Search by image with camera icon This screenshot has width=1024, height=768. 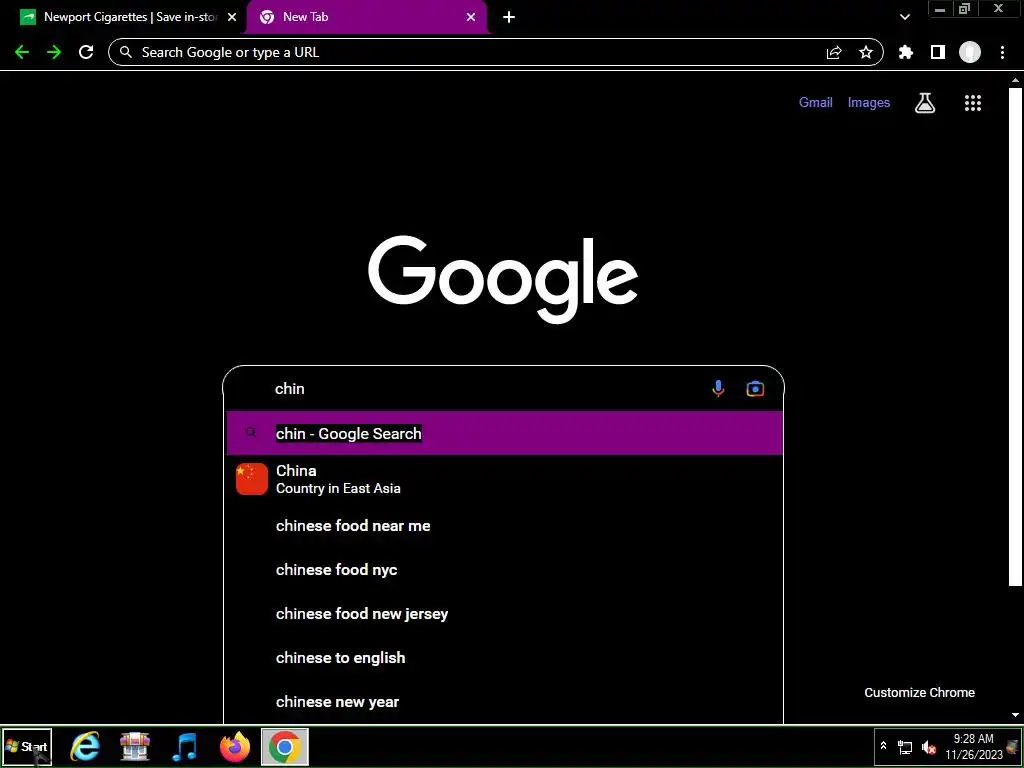click(x=755, y=389)
